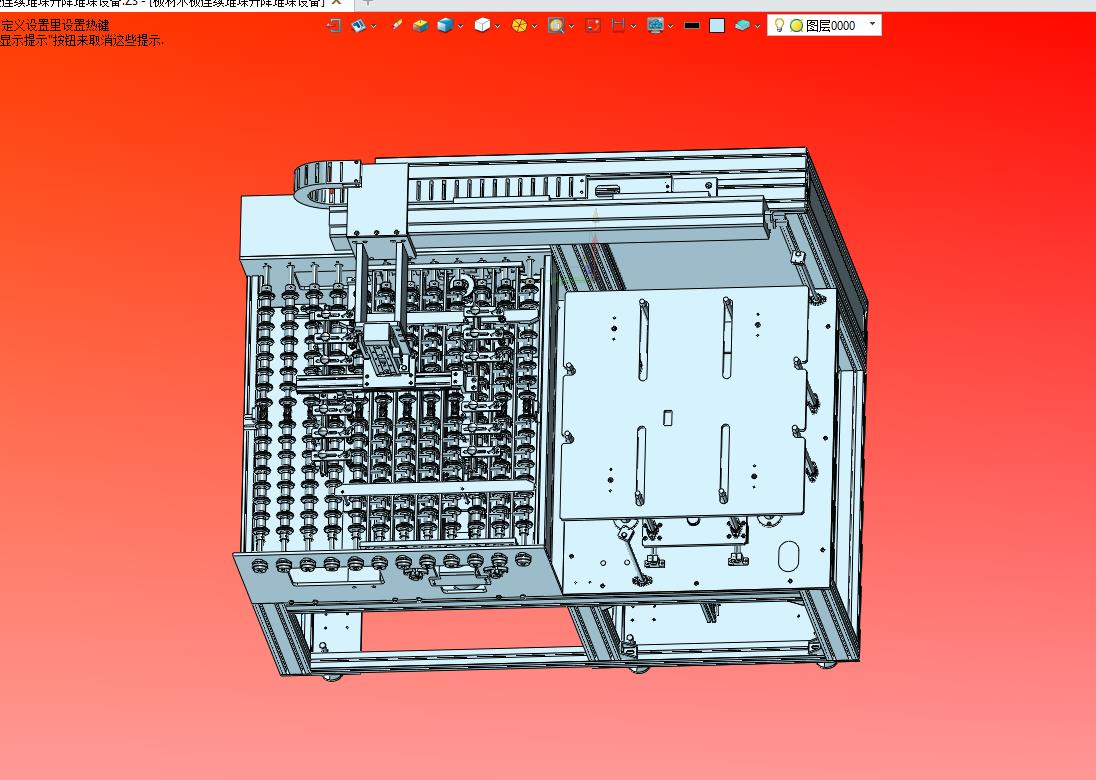Click the plus button to add new tab
Screen dimensions: 1096x780
(x=368, y=3)
